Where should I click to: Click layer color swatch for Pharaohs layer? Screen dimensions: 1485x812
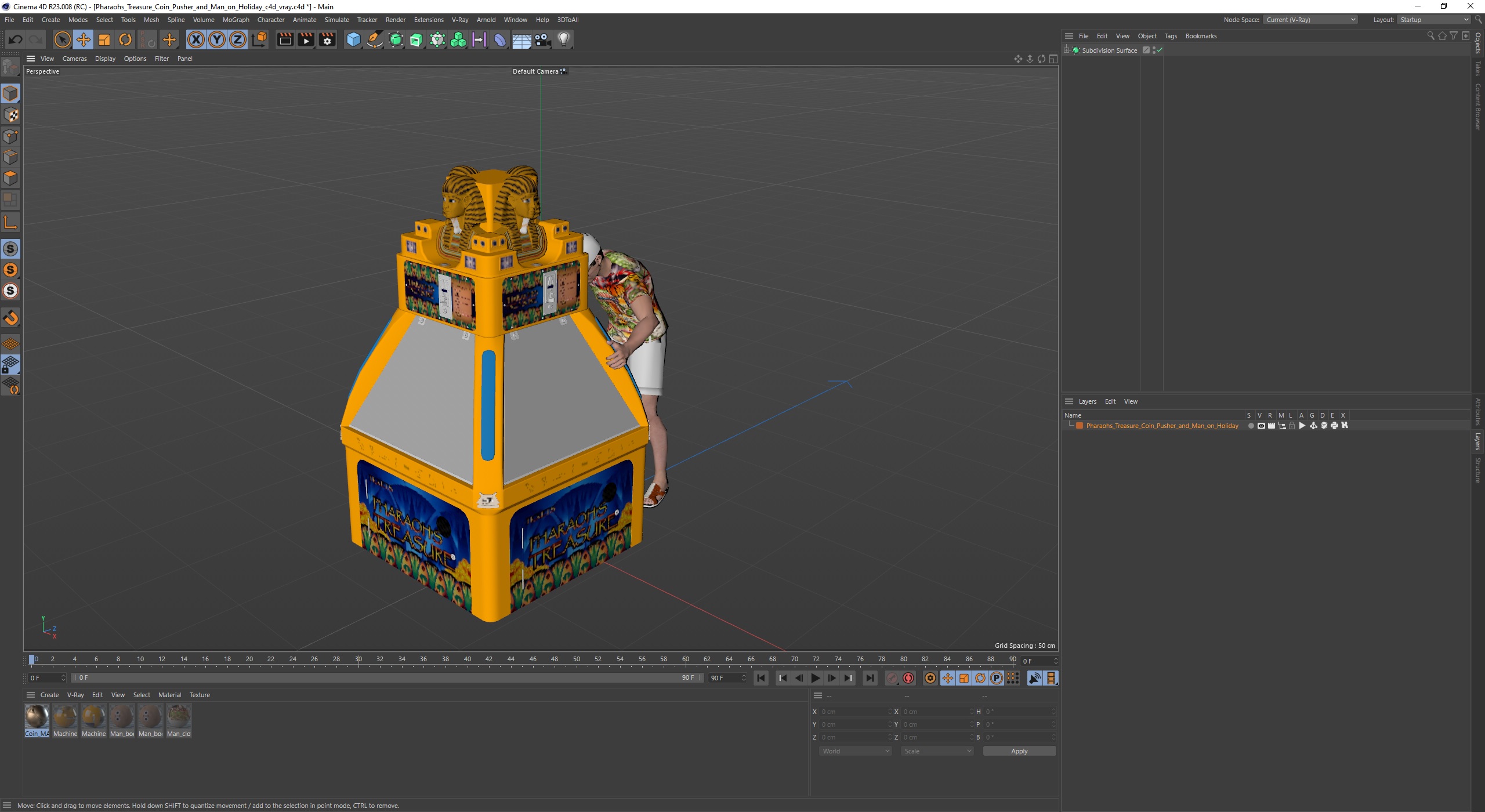pyautogui.click(x=1080, y=426)
